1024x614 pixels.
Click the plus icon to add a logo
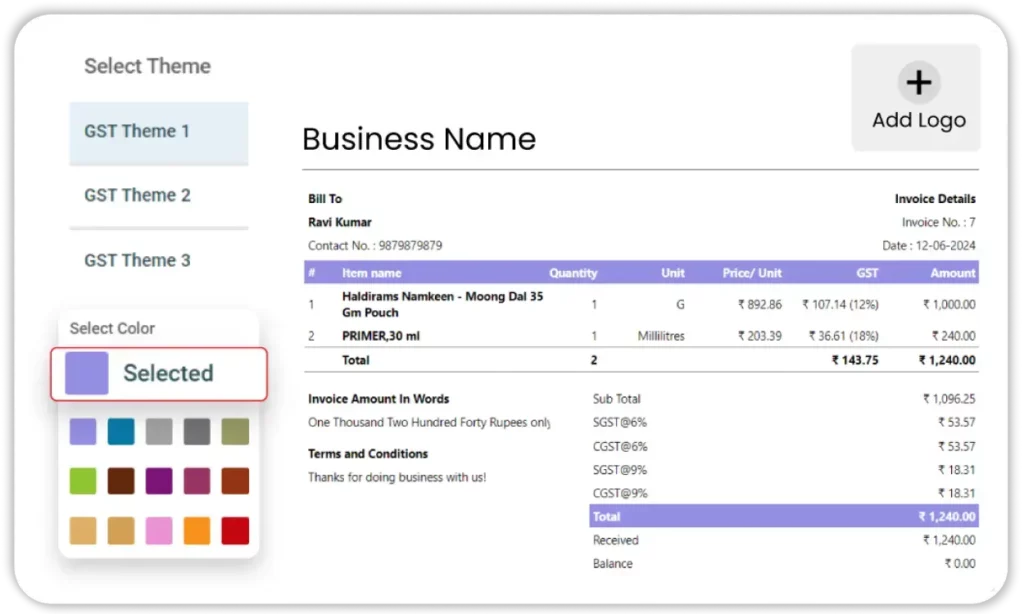click(x=917, y=83)
